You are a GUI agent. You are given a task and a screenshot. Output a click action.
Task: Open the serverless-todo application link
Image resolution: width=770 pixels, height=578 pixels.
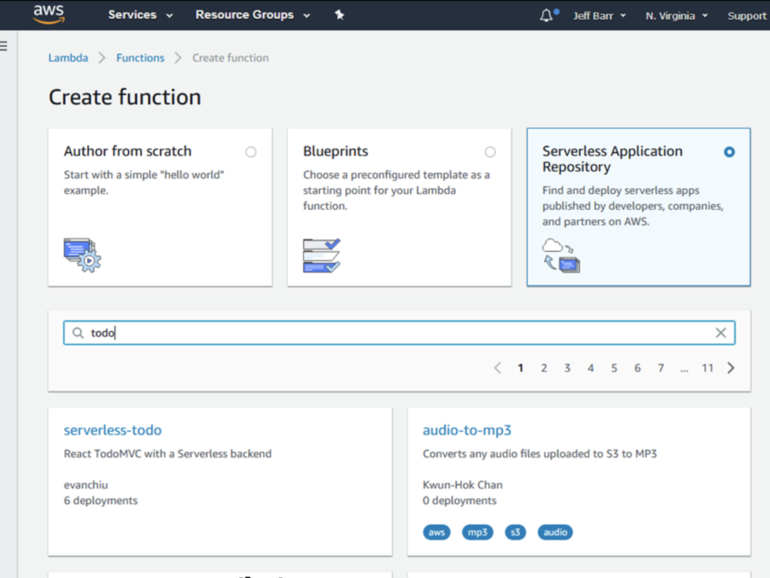[x=112, y=430]
